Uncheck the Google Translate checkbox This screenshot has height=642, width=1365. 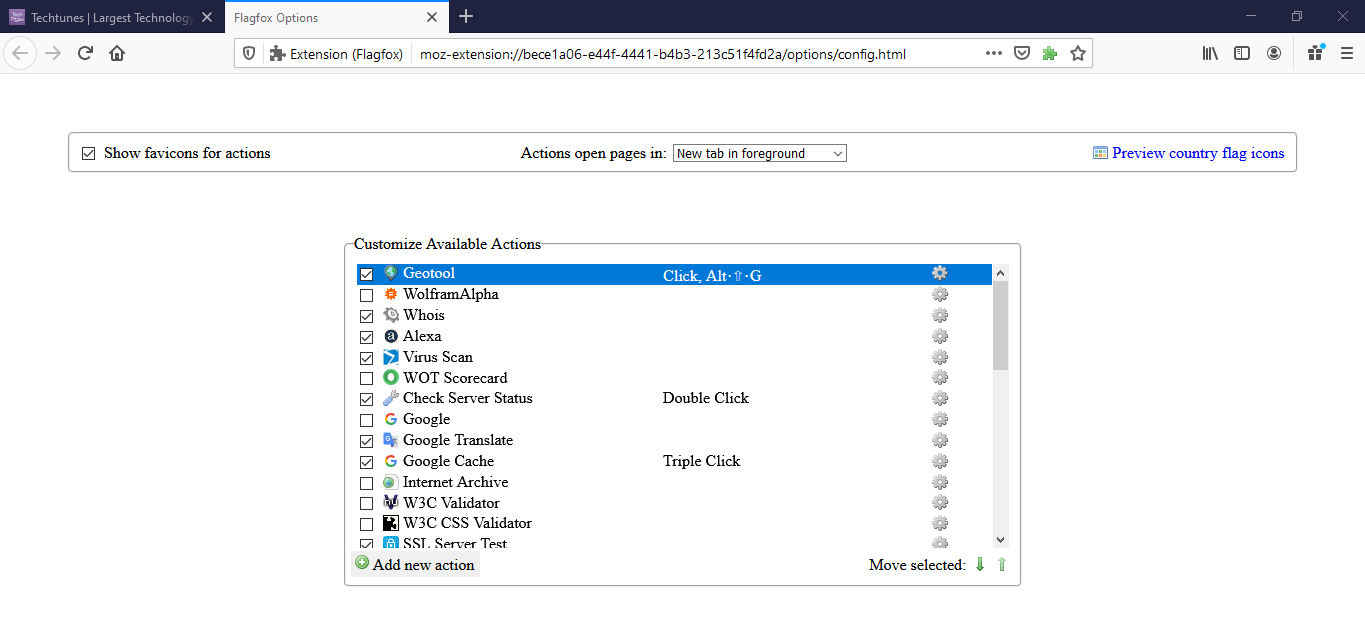coord(367,441)
